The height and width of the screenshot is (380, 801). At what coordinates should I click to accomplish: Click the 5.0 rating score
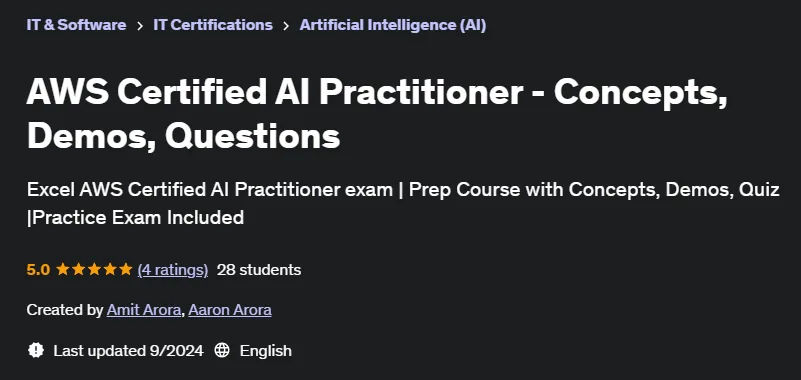pyautogui.click(x=38, y=270)
